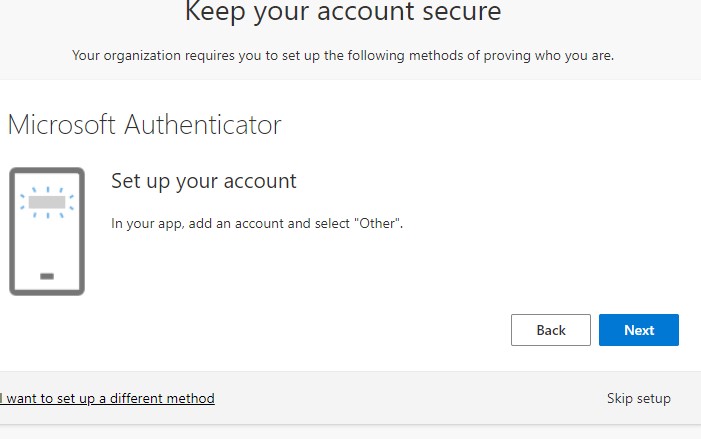This screenshot has height=439, width=701.
Task: Select the organization requirement description text
Action: click(343, 55)
